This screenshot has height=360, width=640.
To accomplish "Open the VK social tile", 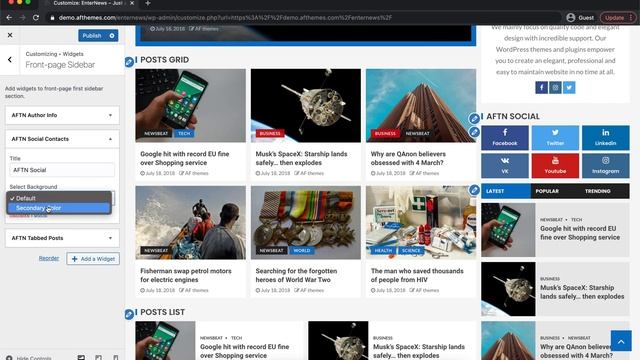I will (x=505, y=166).
